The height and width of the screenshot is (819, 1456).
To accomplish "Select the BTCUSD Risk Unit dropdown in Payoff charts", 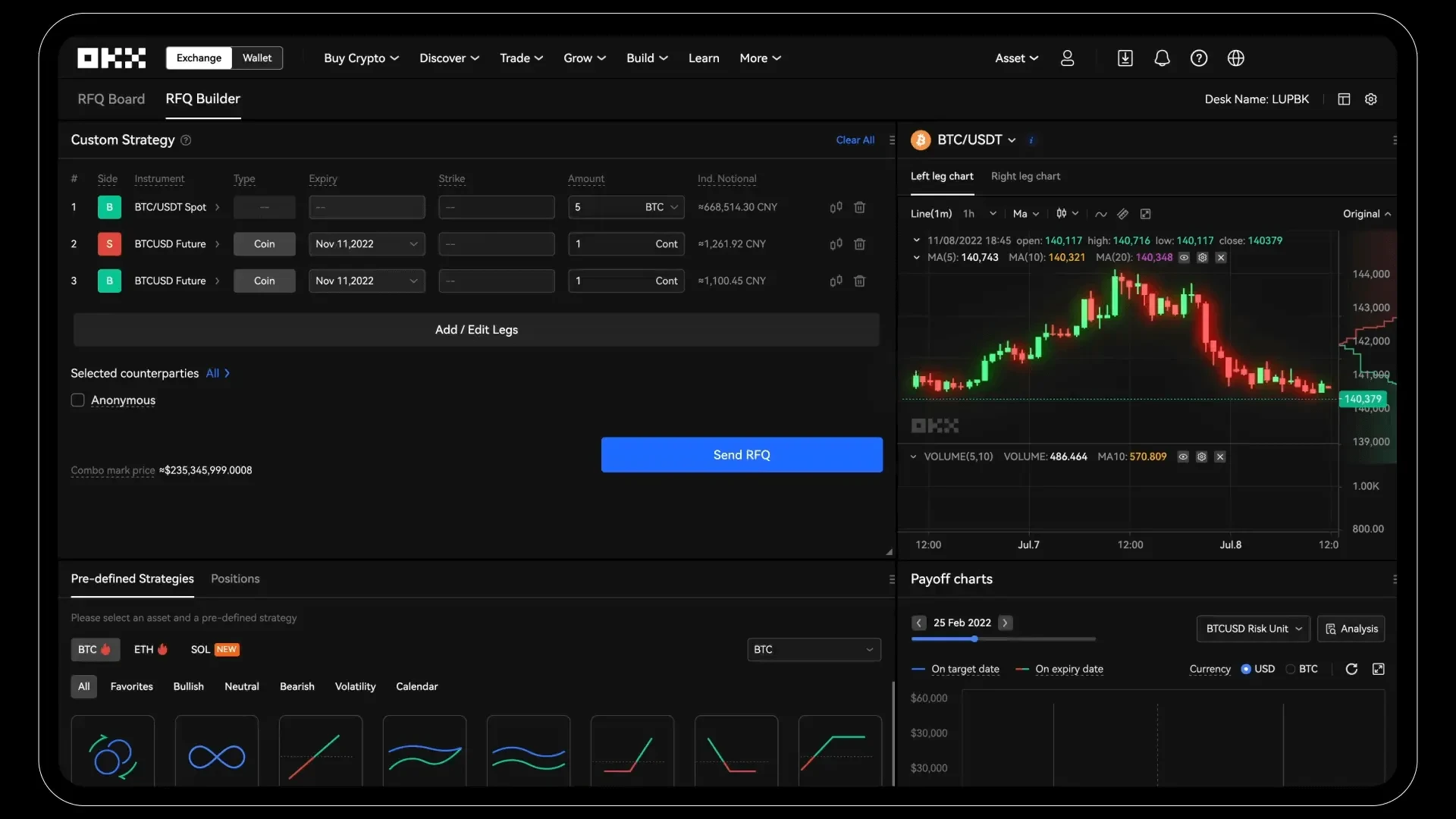I will pos(1253,628).
